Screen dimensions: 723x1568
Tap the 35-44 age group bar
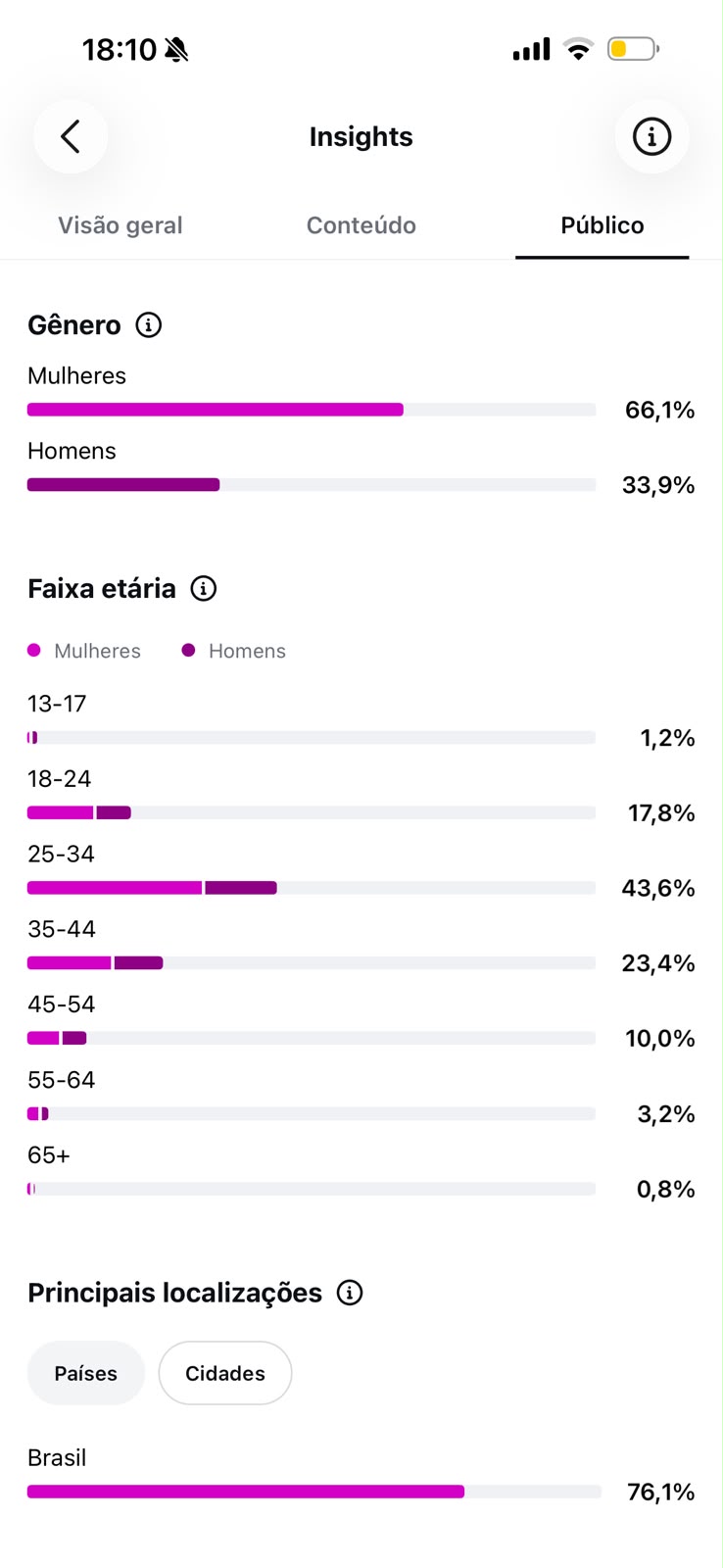(x=312, y=963)
